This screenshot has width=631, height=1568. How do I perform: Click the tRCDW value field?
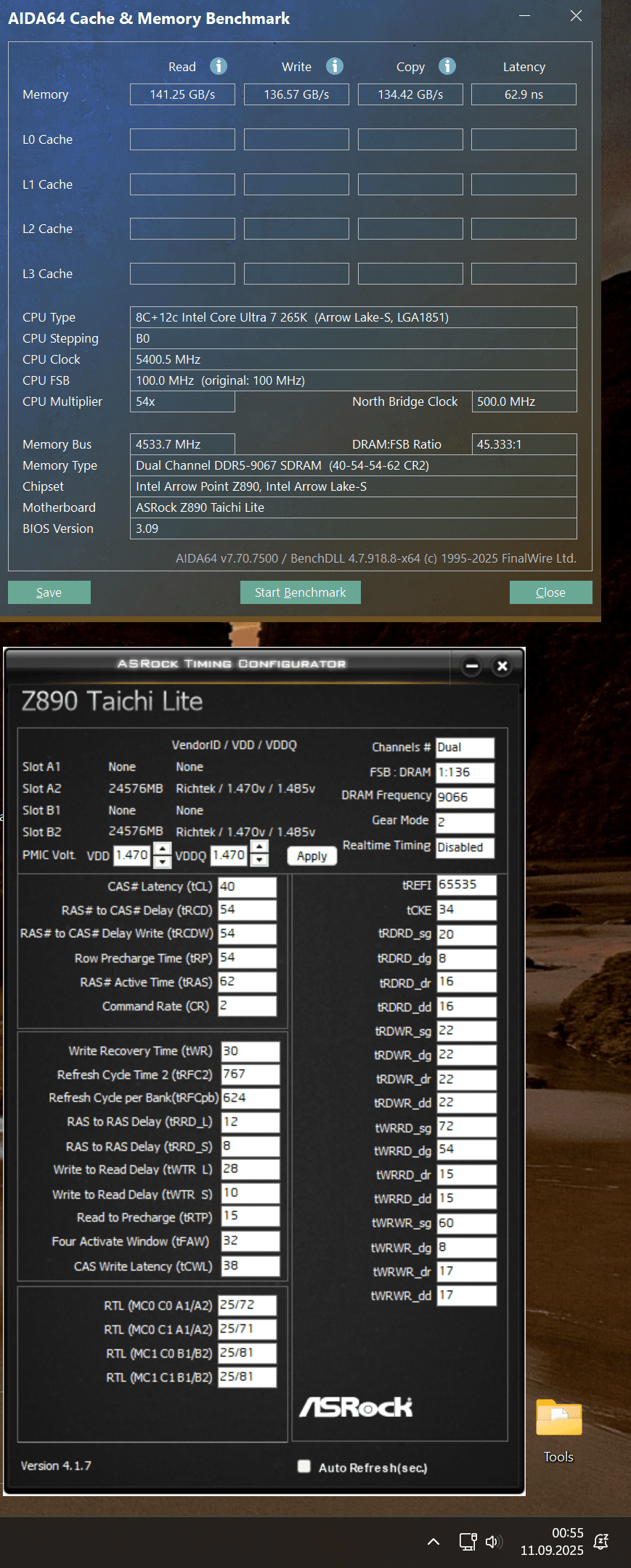click(248, 934)
